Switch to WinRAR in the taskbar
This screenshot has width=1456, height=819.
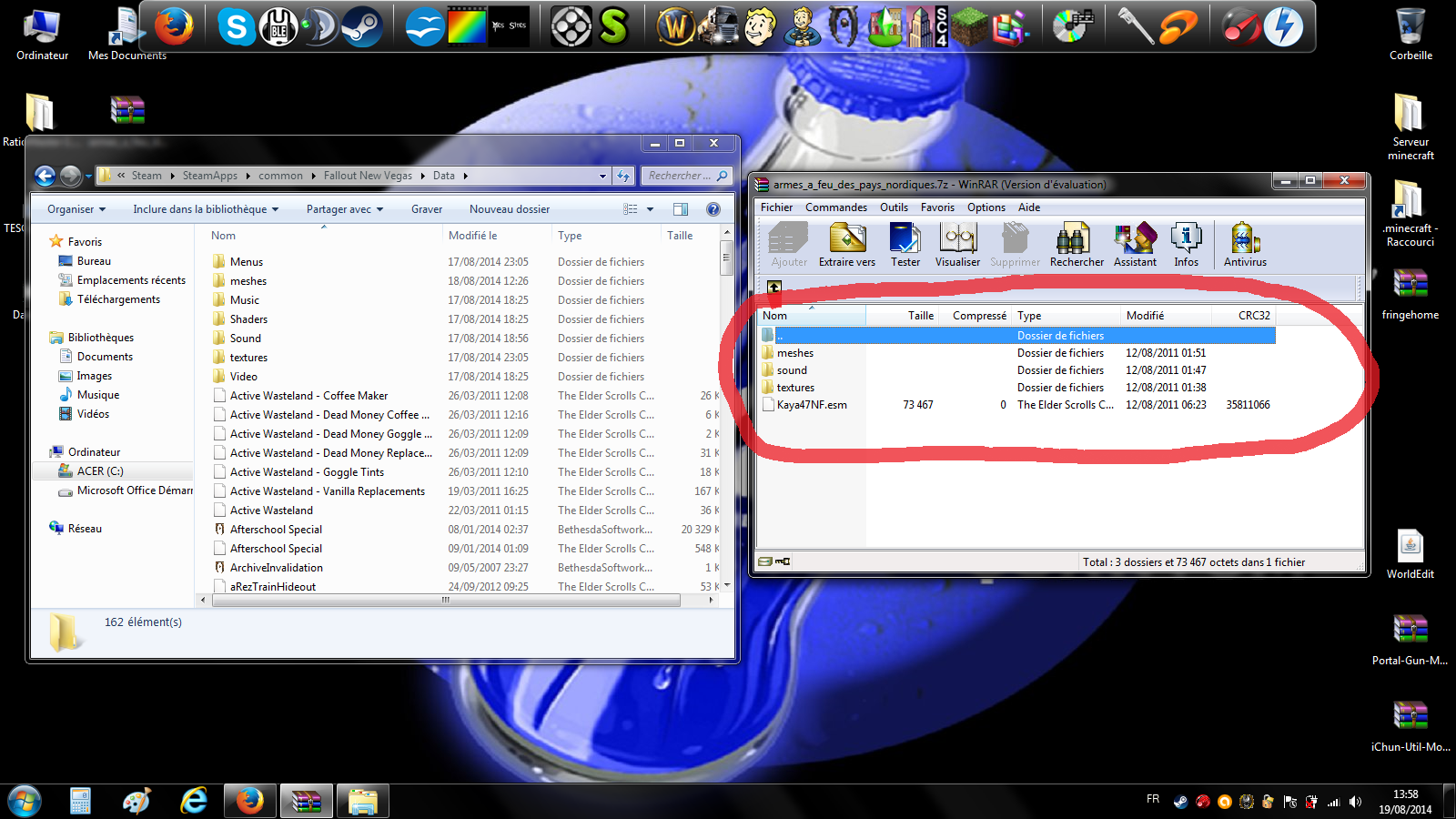click(306, 801)
